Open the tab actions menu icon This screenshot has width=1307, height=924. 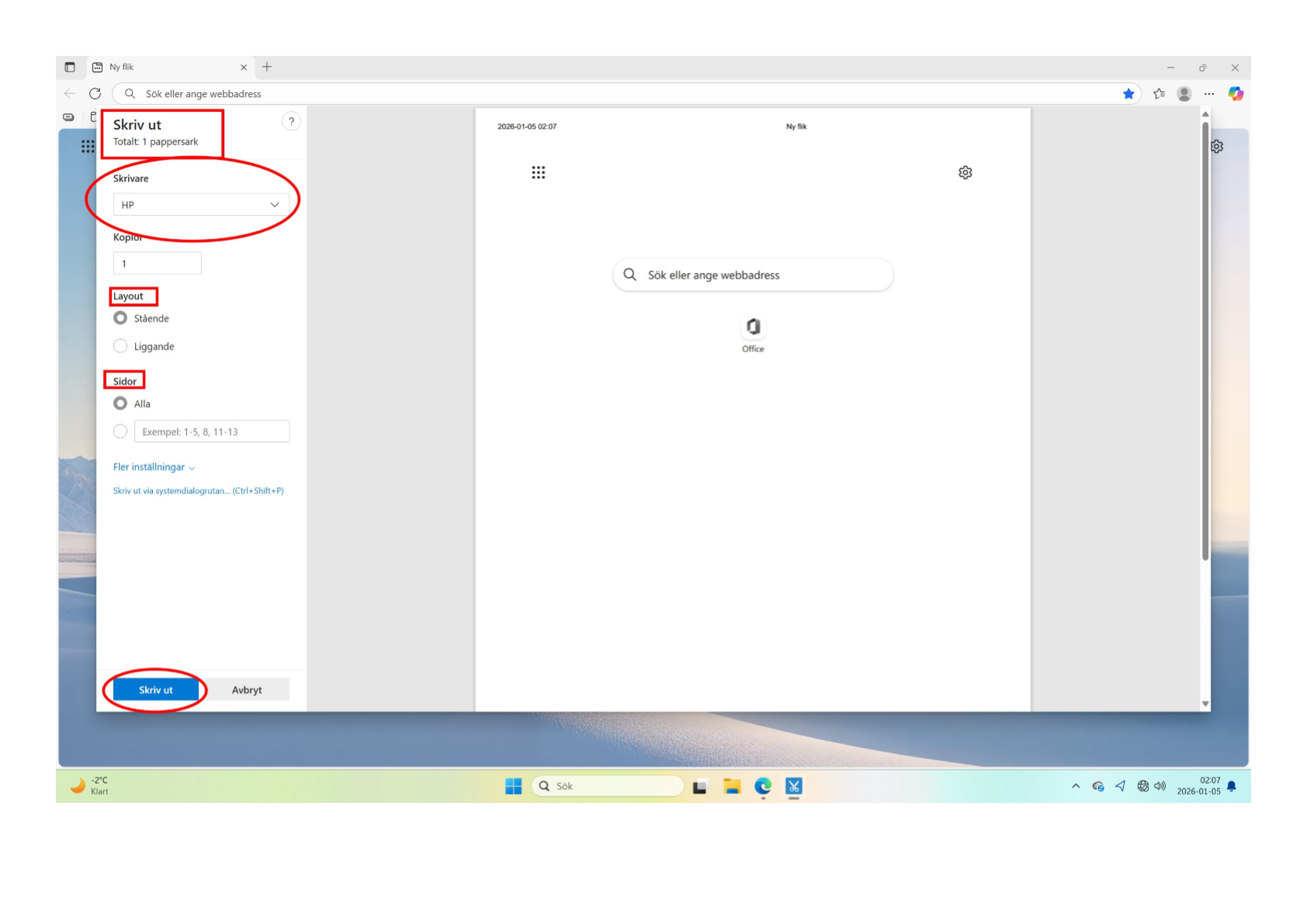coord(70,67)
